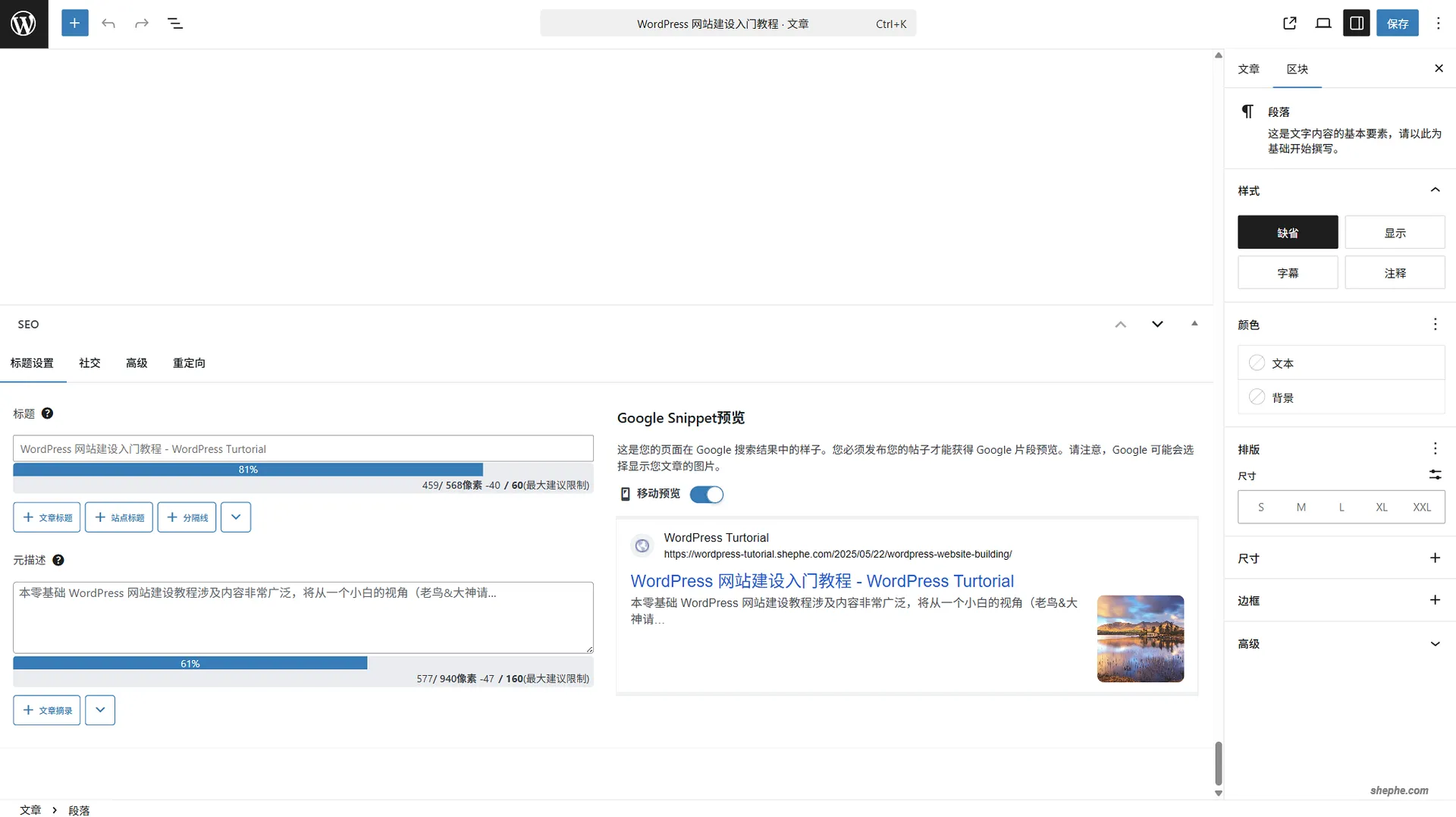Image resolution: width=1456 pixels, height=817 pixels.
Task: Toggle the 移动预览 switch
Action: pos(706,495)
